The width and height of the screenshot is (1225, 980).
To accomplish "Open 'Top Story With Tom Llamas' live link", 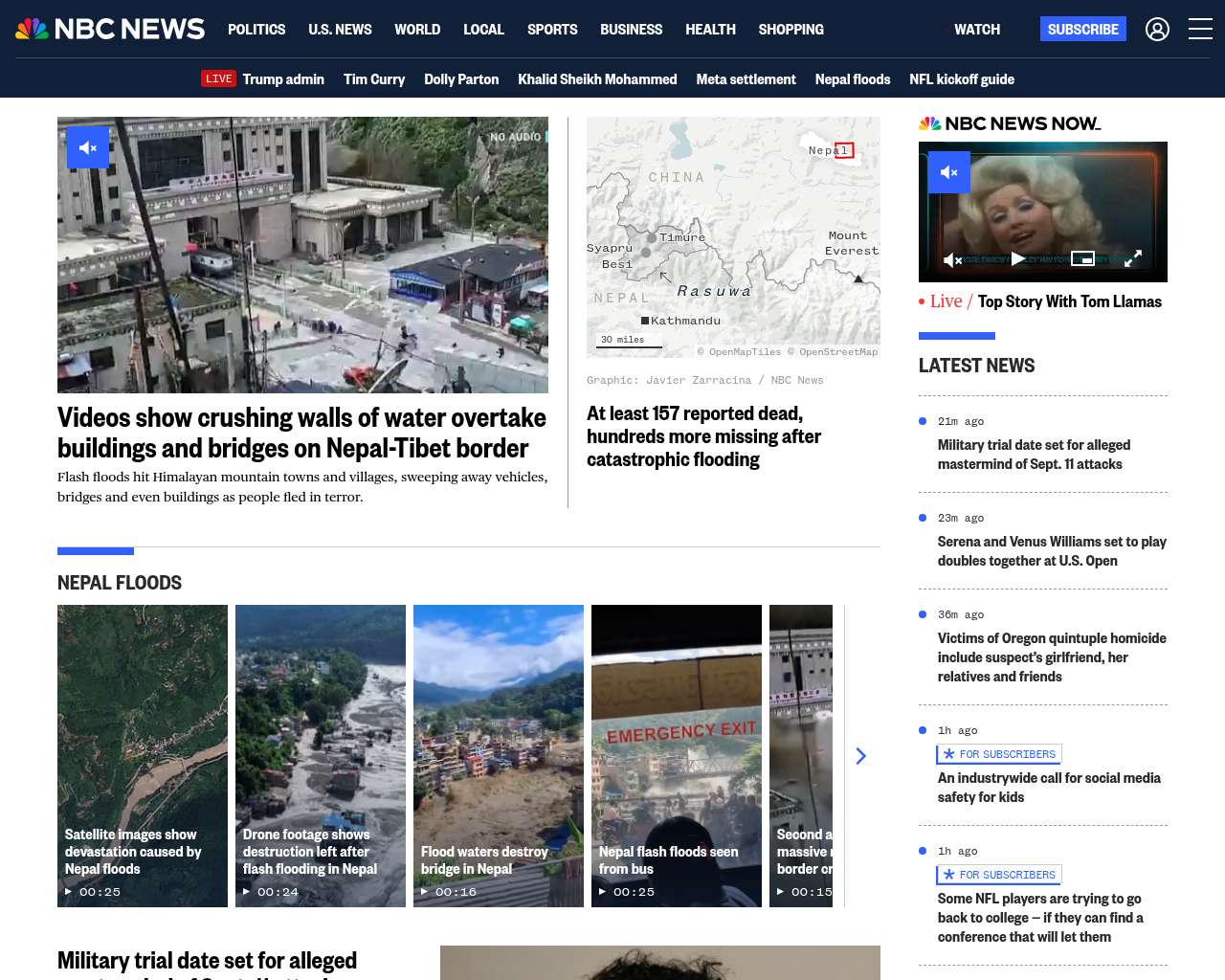I will [1069, 301].
